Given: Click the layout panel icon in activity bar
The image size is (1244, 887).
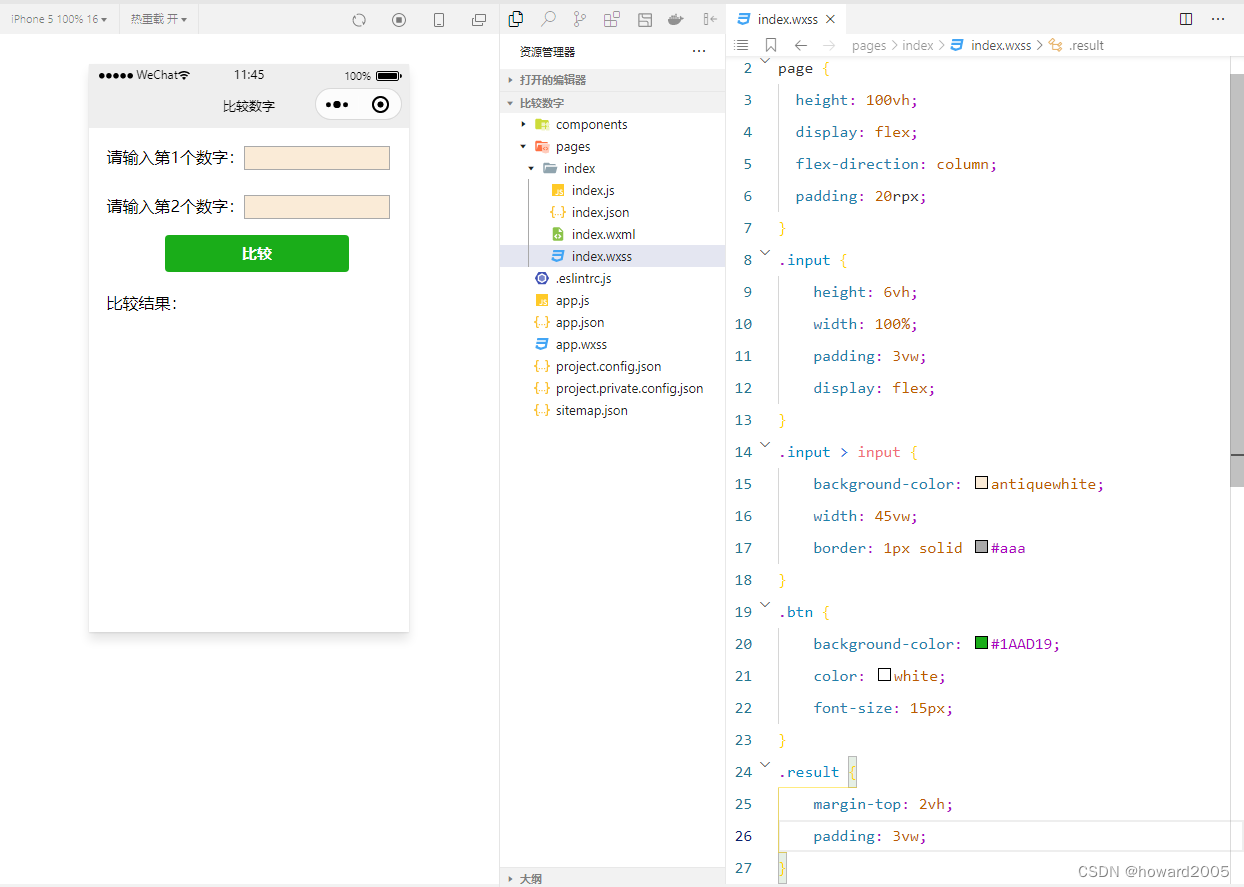Looking at the screenshot, I should click(x=645, y=19).
